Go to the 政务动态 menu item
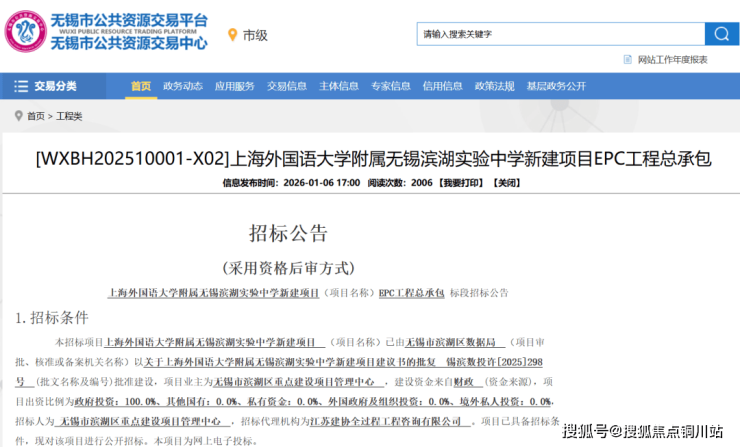The width and height of the screenshot is (740, 447). 183,86
